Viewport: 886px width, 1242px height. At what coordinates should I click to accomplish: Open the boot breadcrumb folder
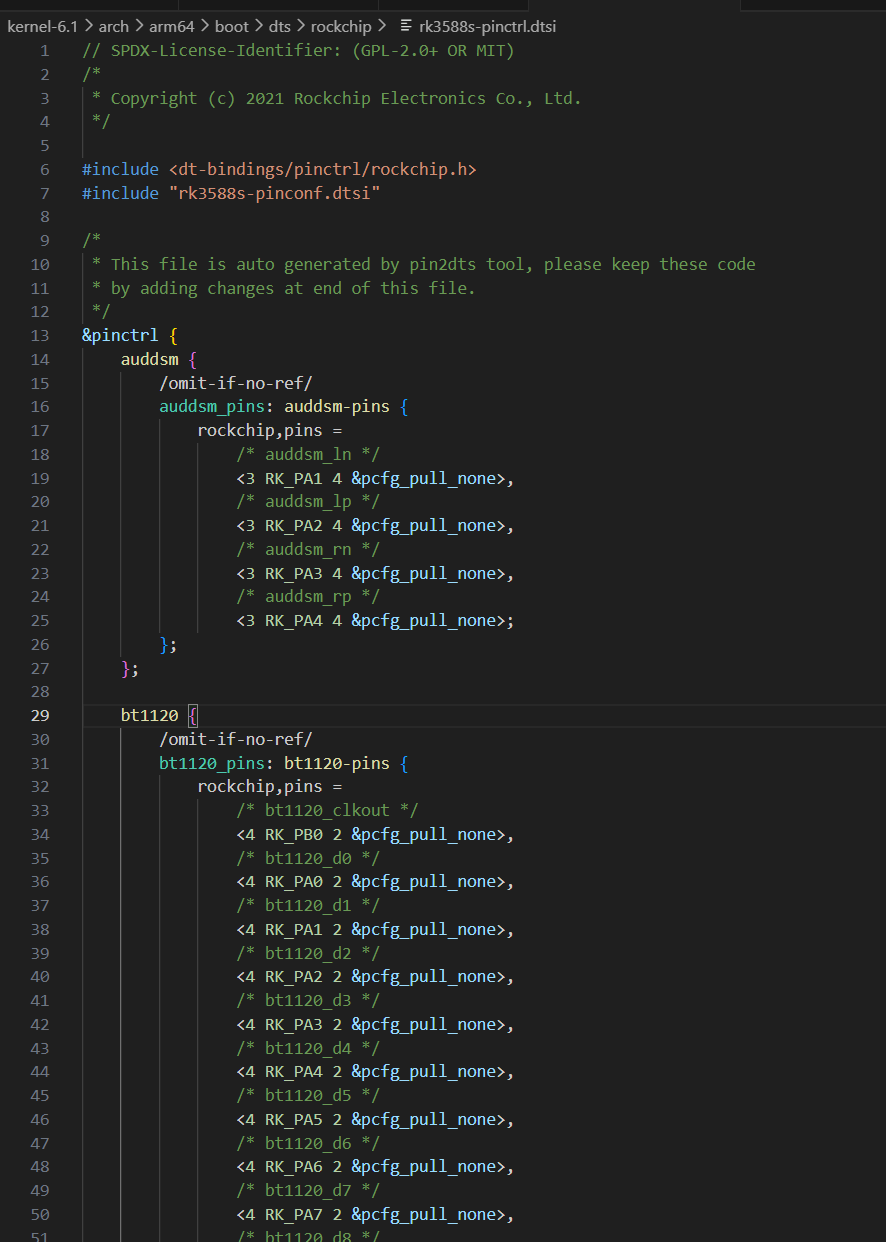point(231,26)
